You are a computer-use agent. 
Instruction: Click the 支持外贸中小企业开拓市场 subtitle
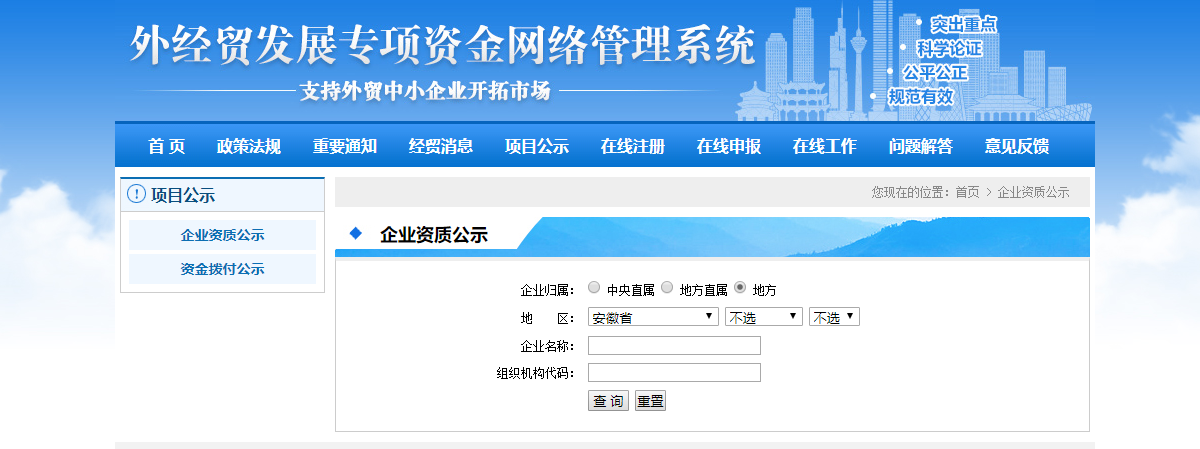[425, 91]
